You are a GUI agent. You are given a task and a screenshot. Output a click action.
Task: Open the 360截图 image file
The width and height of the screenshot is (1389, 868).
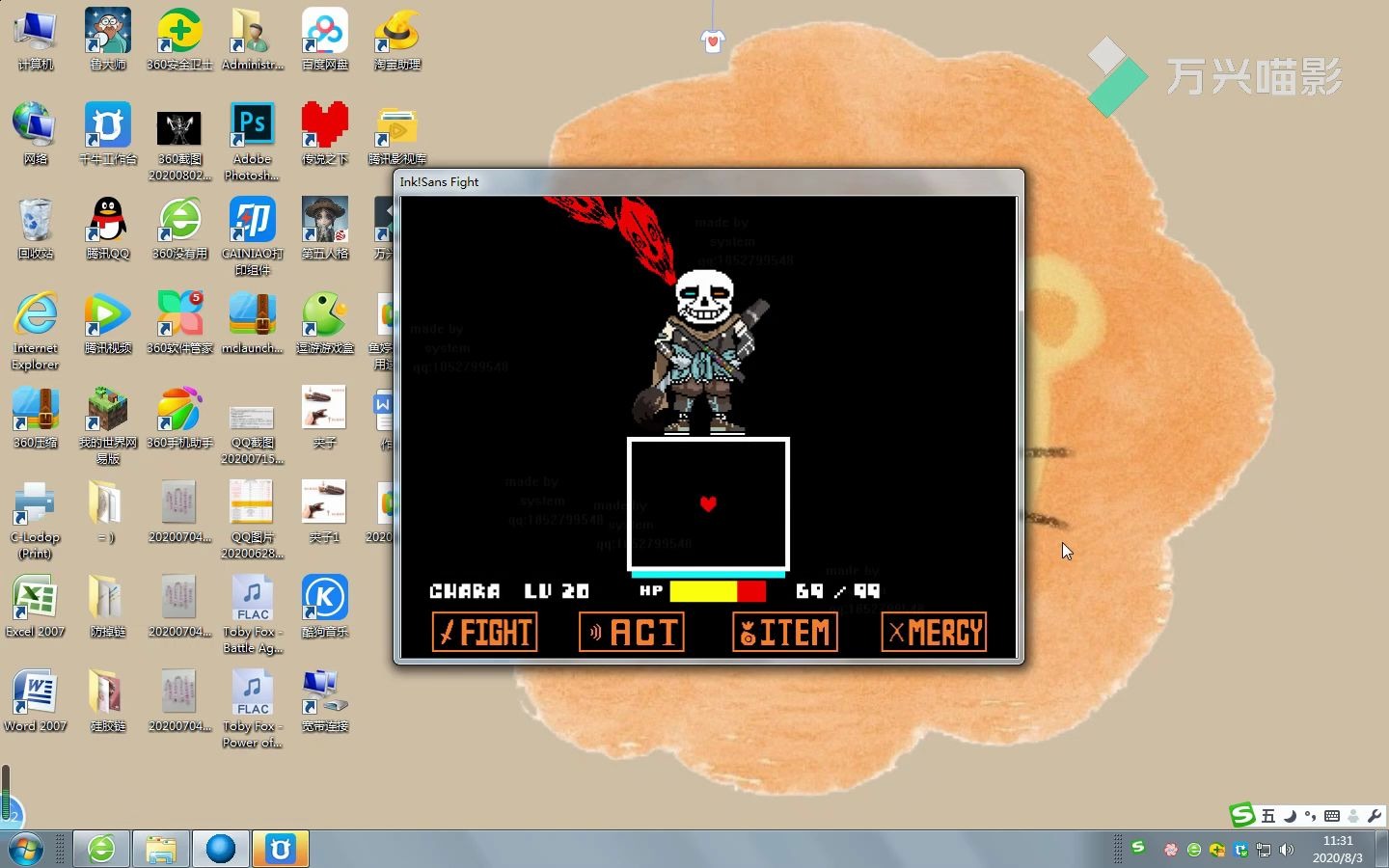coord(180,143)
